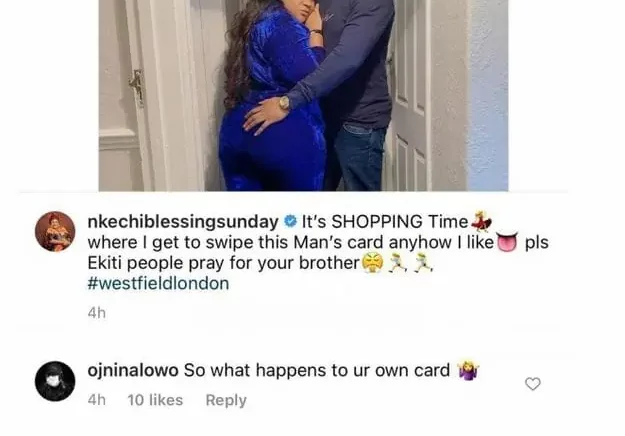Click the tongue-out mouth emoji in caption
The width and height of the screenshot is (625, 436).
pyautogui.click(x=507, y=242)
